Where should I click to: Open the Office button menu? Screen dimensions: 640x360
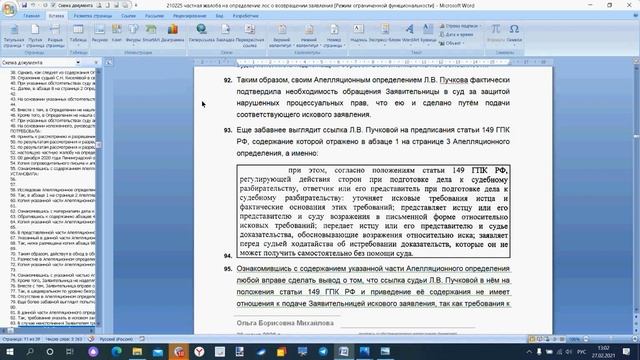pos(9,9)
